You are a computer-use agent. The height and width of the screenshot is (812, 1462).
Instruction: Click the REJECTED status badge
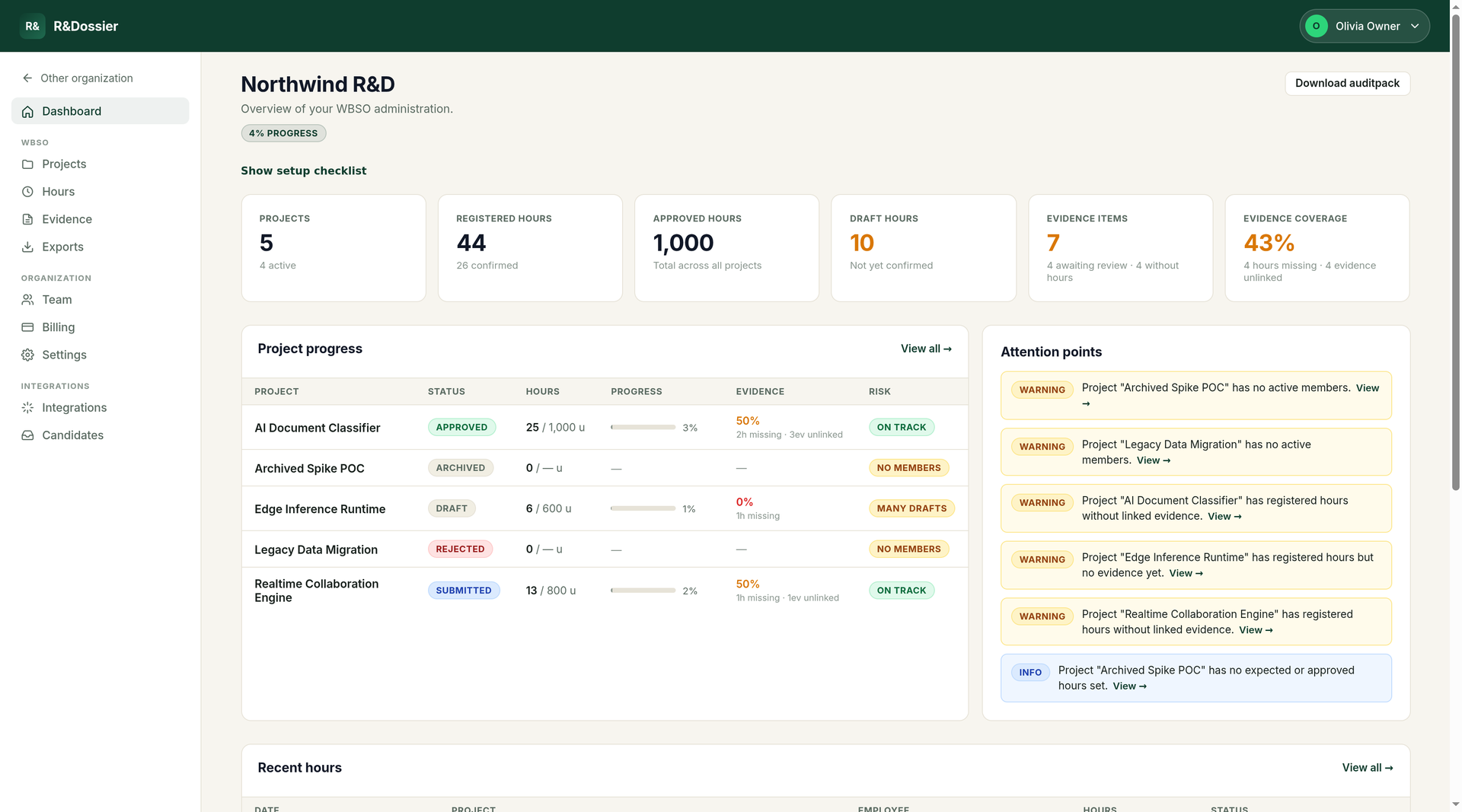click(460, 549)
